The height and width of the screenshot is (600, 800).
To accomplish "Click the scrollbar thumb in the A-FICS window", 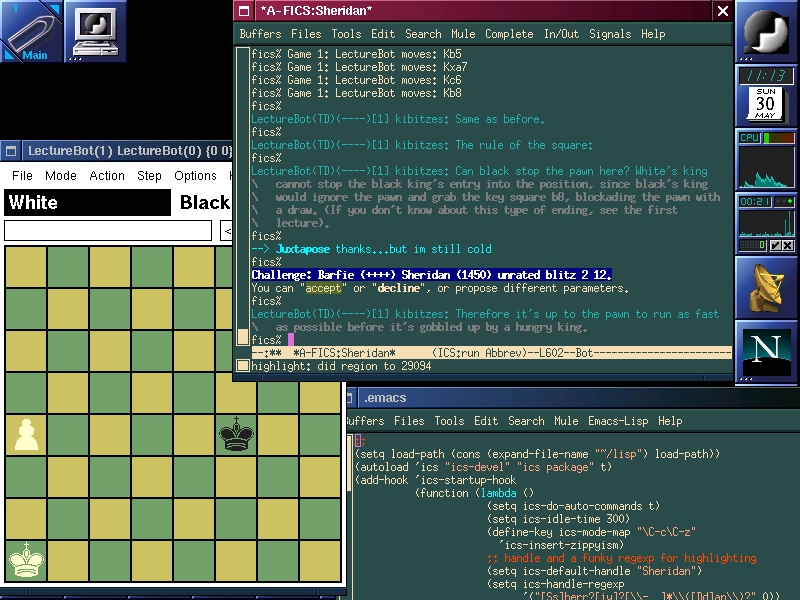I will click(x=243, y=336).
